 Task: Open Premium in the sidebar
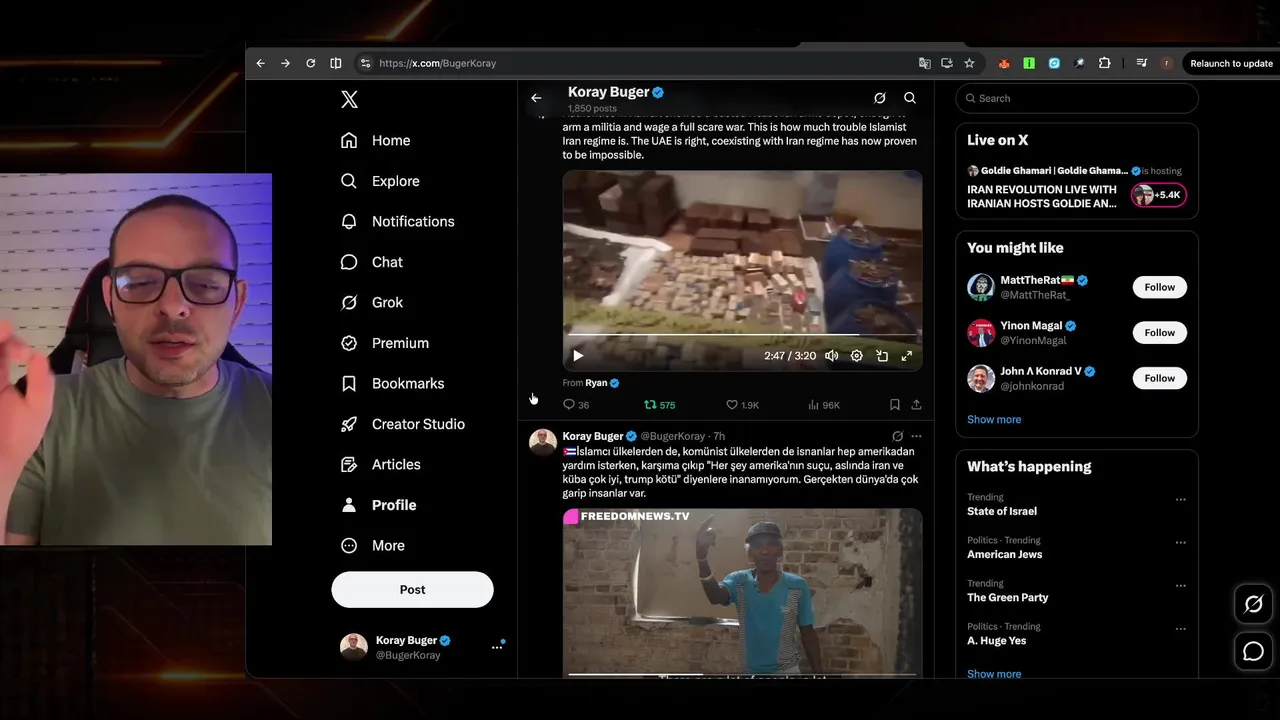pos(385,343)
